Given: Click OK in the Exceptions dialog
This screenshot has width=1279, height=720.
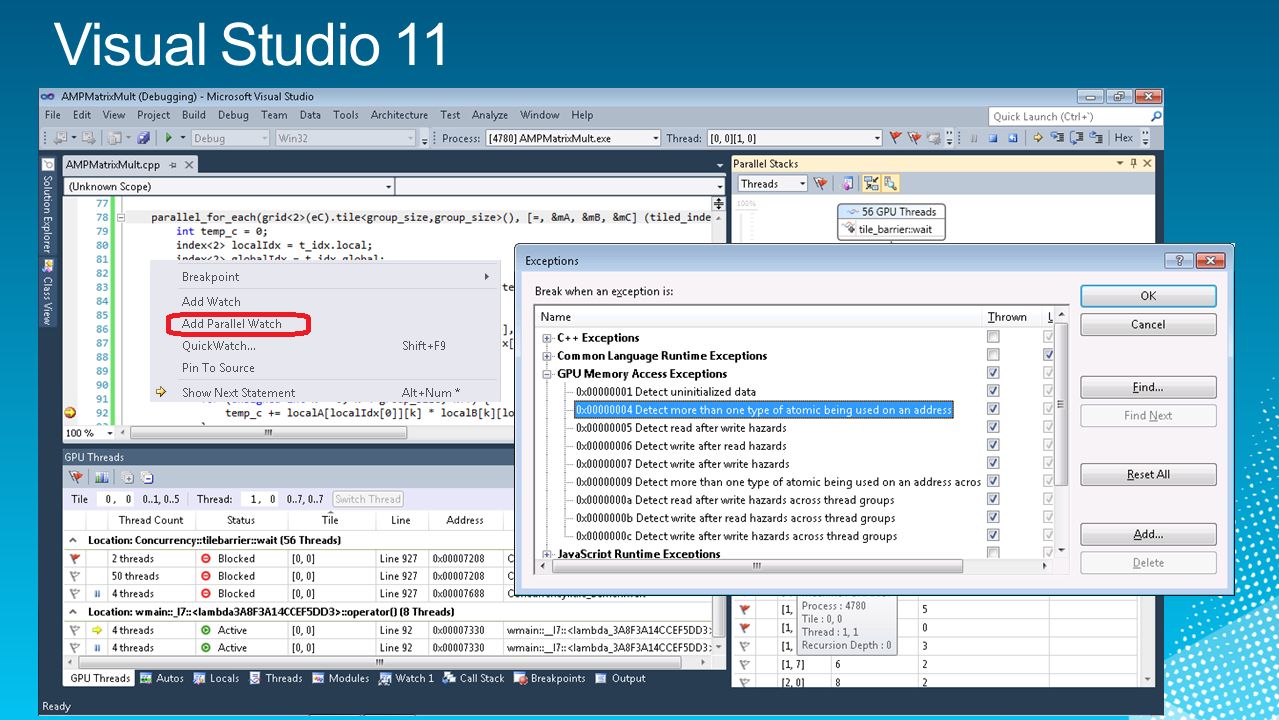Looking at the screenshot, I should (1148, 296).
